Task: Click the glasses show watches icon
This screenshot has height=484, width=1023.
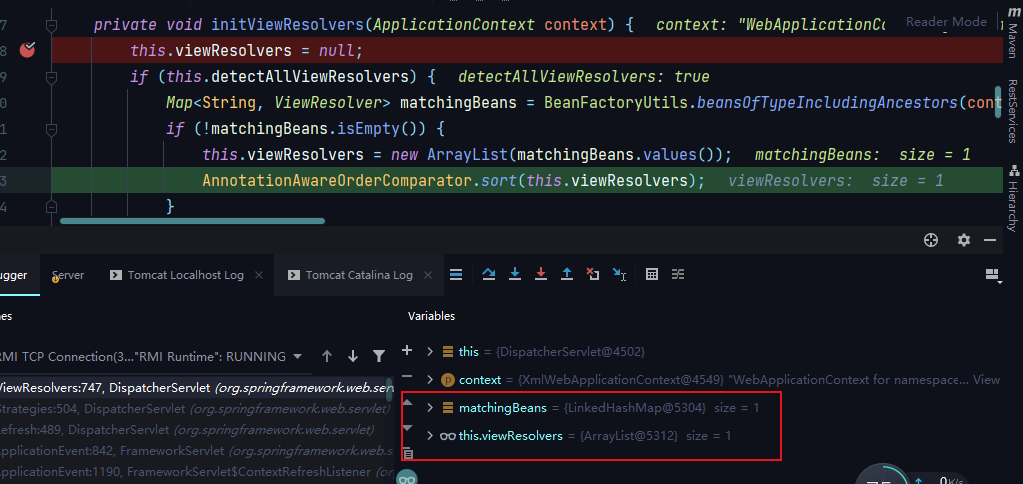Action: (x=407, y=479)
